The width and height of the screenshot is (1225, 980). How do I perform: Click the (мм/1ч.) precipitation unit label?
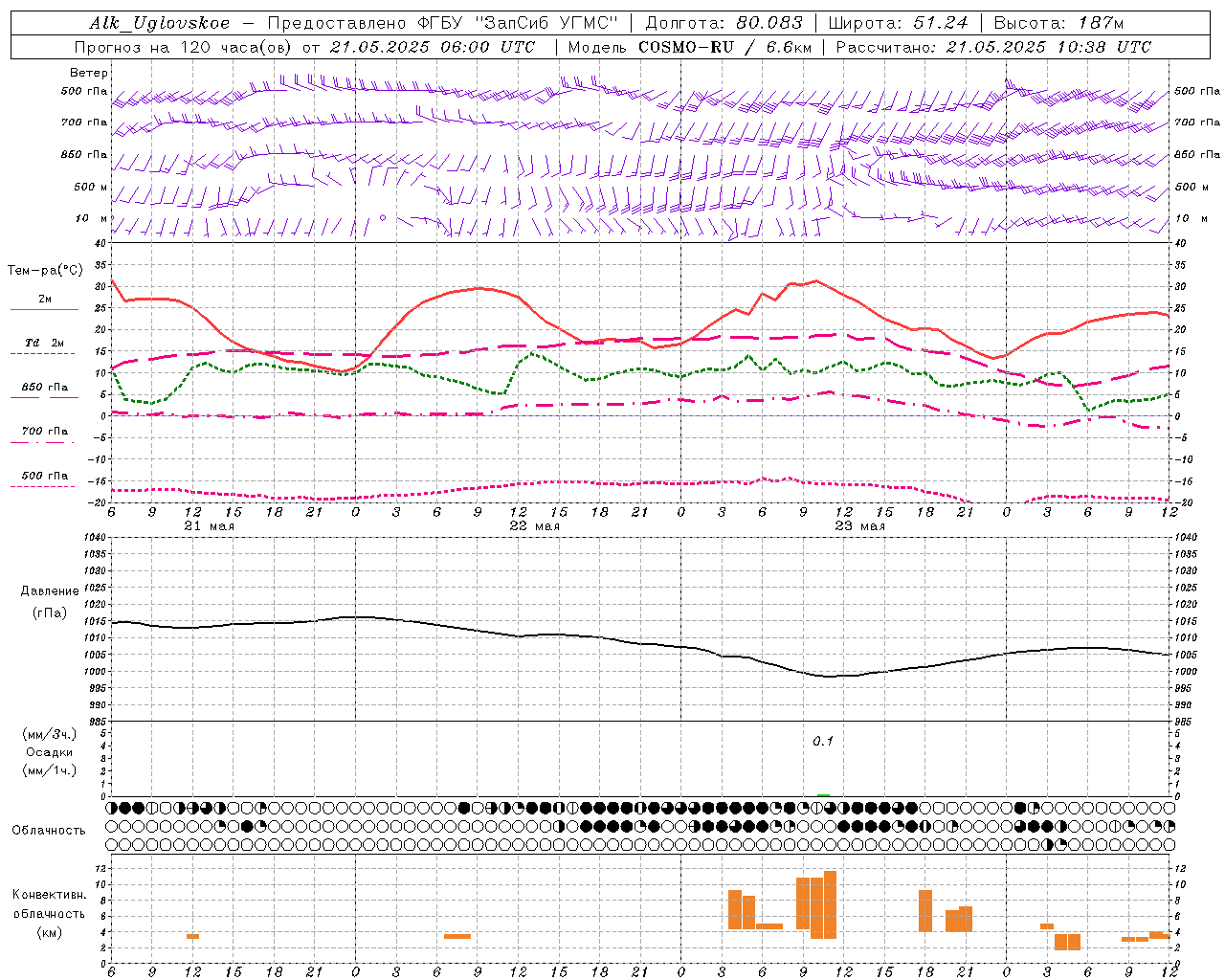click(x=49, y=770)
